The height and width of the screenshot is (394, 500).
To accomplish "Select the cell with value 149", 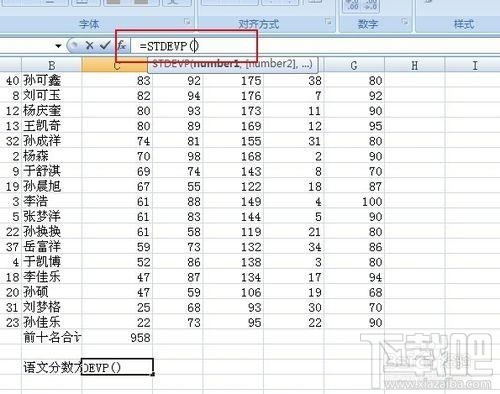I will (233, 201).
